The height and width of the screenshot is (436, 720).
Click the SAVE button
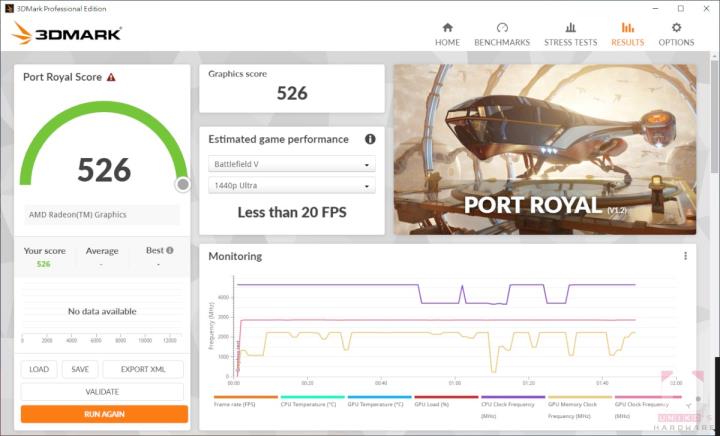click(80, 369)
